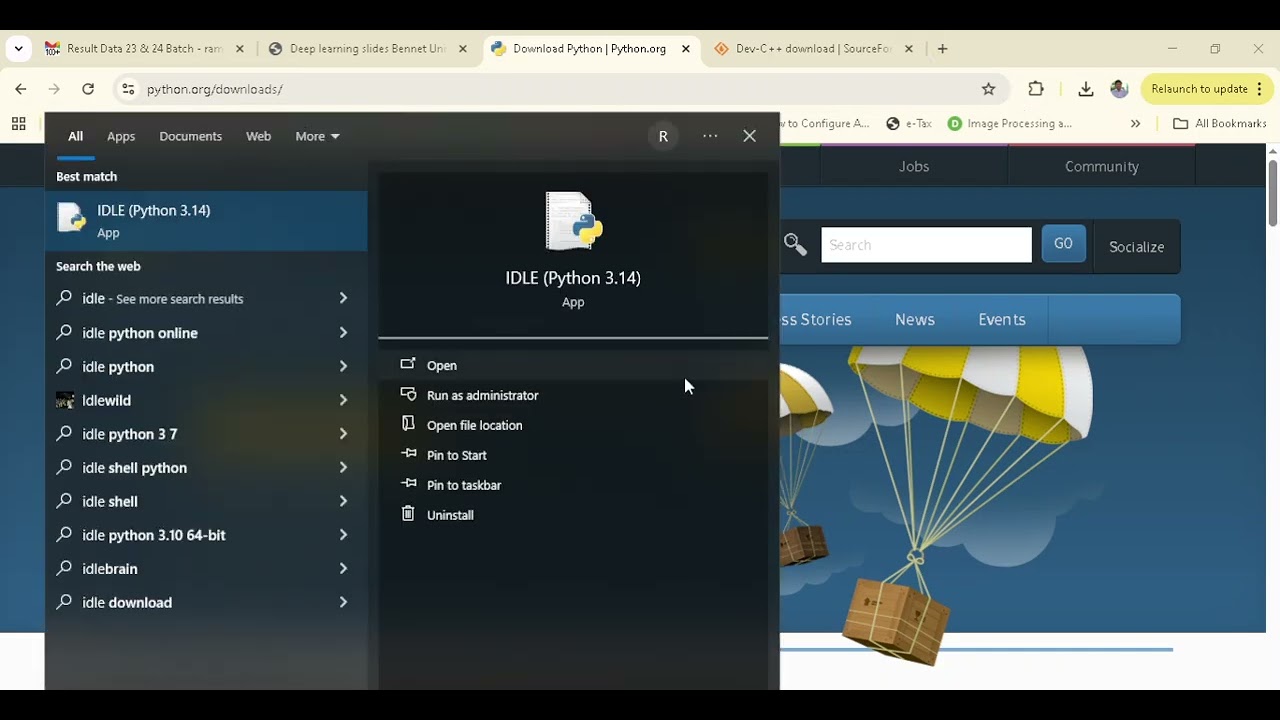Open the e-Tax bookmark
The image size is (1280, 720).
point(909,124)
